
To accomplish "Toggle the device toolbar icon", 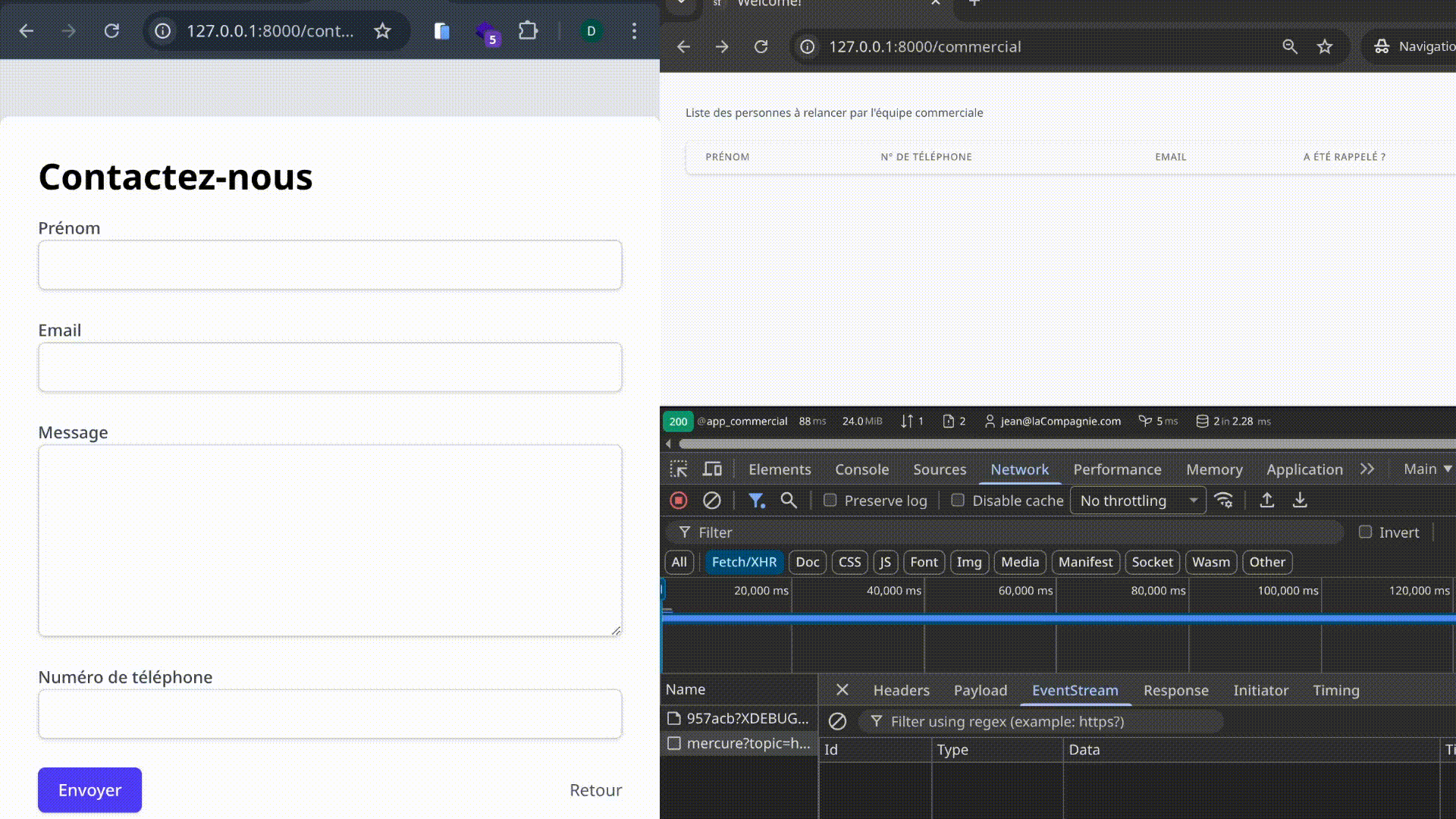I will pyautogui.click(x=712, y=469).
